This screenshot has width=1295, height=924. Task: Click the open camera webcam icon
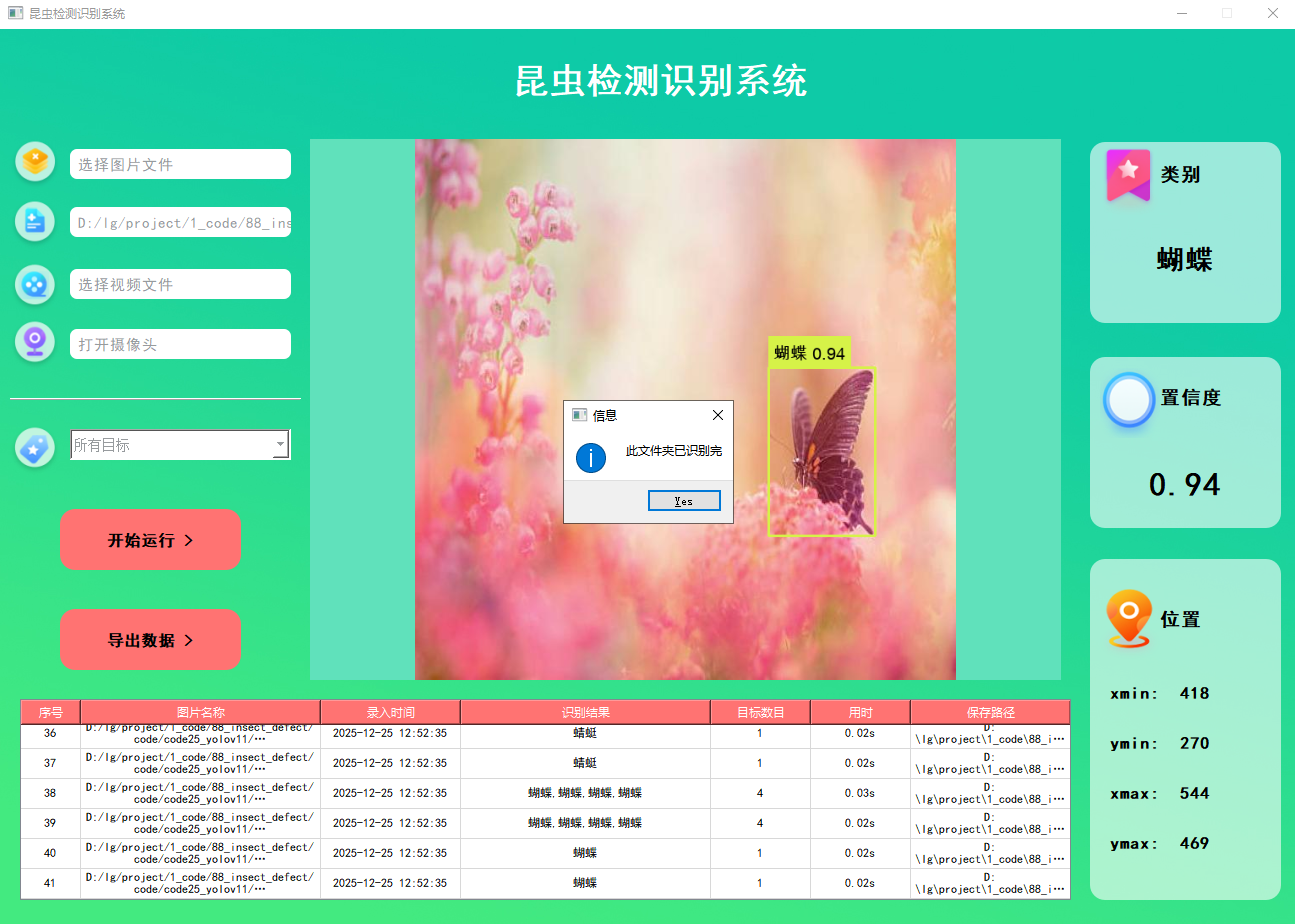pyautogui.click(x=35, y=342)
